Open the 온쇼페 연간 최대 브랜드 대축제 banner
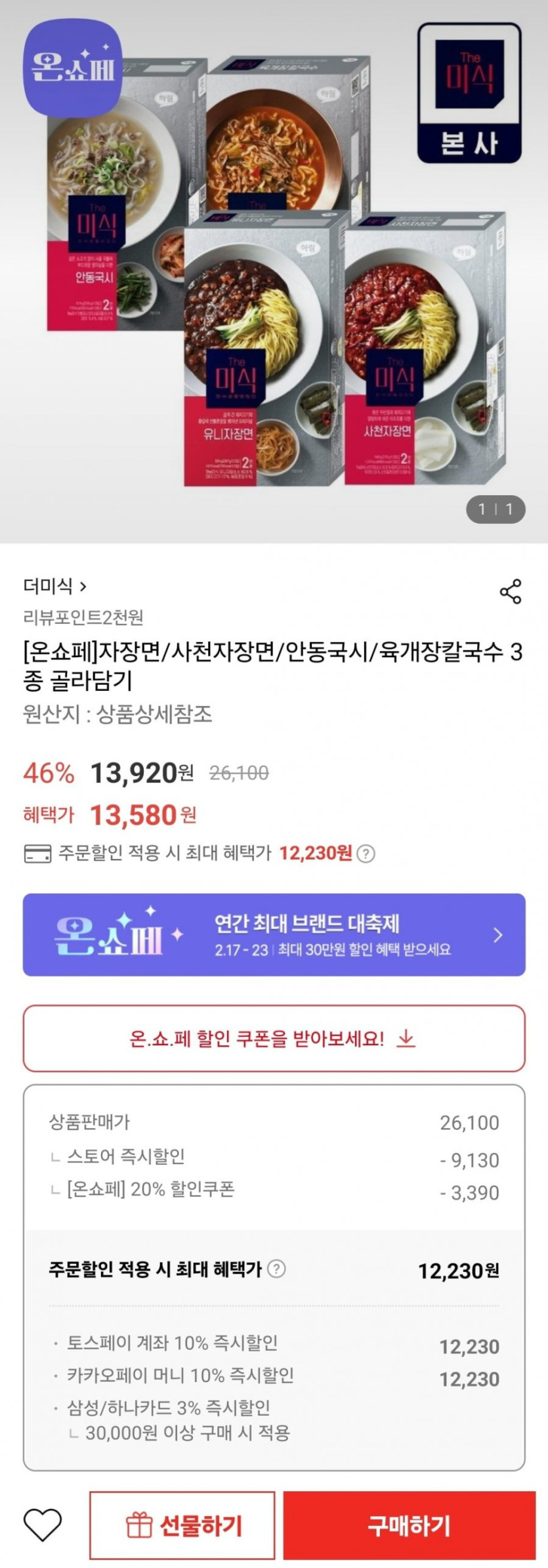The image size is (548, 1568). coord(274,934)
